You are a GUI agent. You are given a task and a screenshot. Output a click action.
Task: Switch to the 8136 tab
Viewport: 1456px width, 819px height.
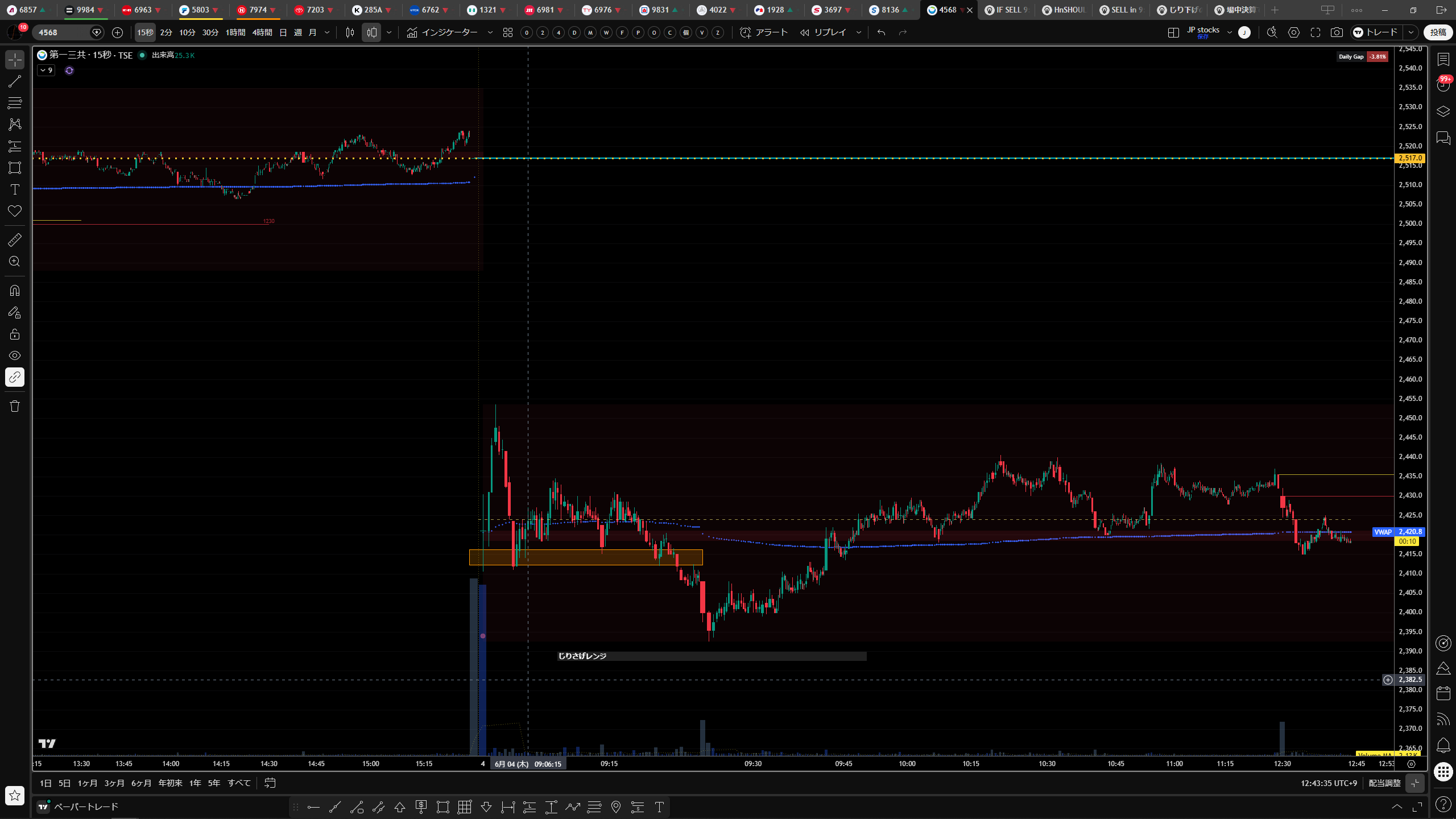pyautogui.click(x=889, y=10)
